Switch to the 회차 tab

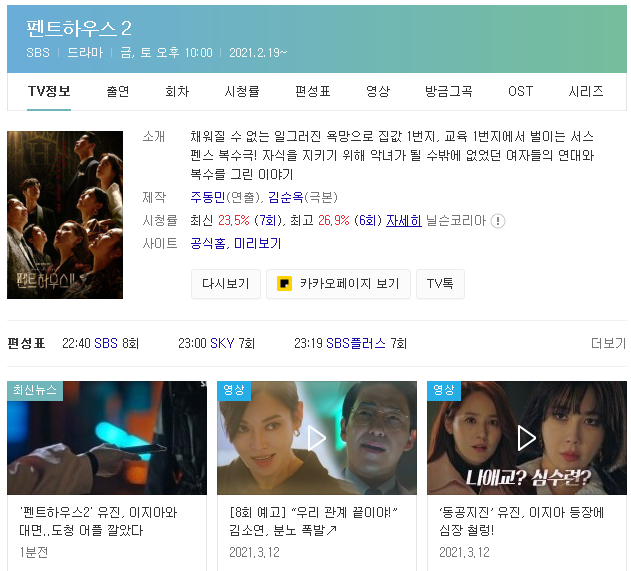point(177,91)
